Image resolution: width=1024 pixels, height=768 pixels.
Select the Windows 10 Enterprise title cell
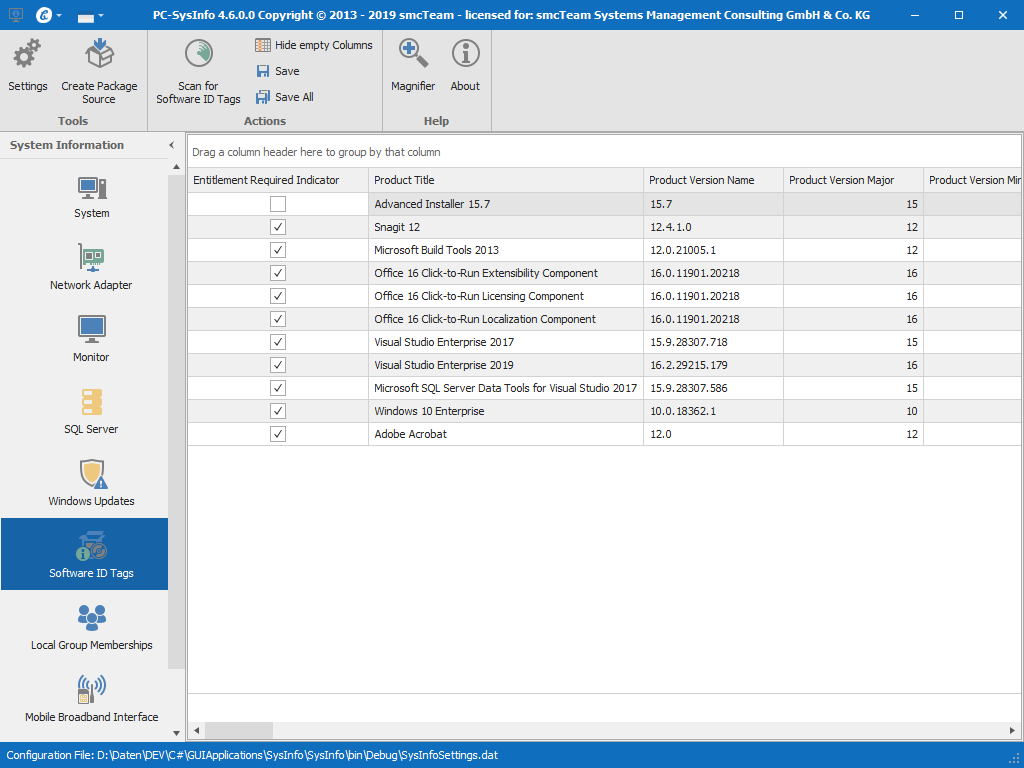(505, 411)
